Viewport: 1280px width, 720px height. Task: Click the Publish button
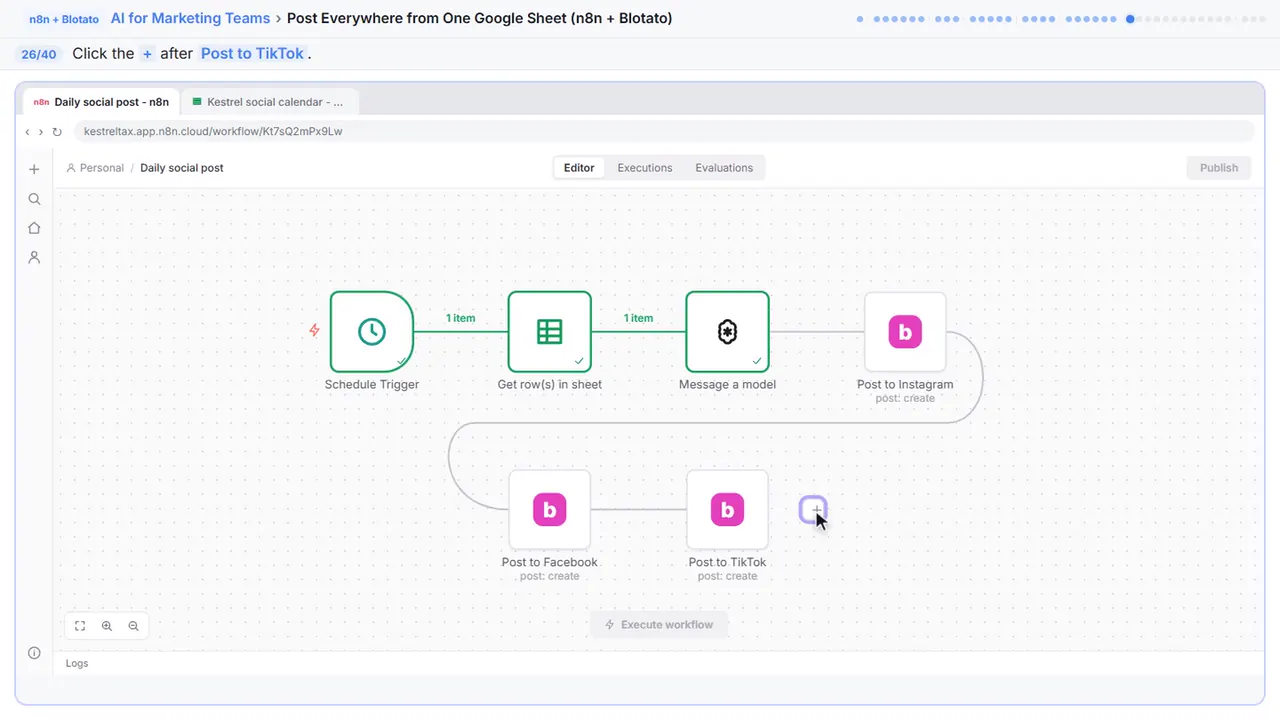click(x=1219, y=168)
